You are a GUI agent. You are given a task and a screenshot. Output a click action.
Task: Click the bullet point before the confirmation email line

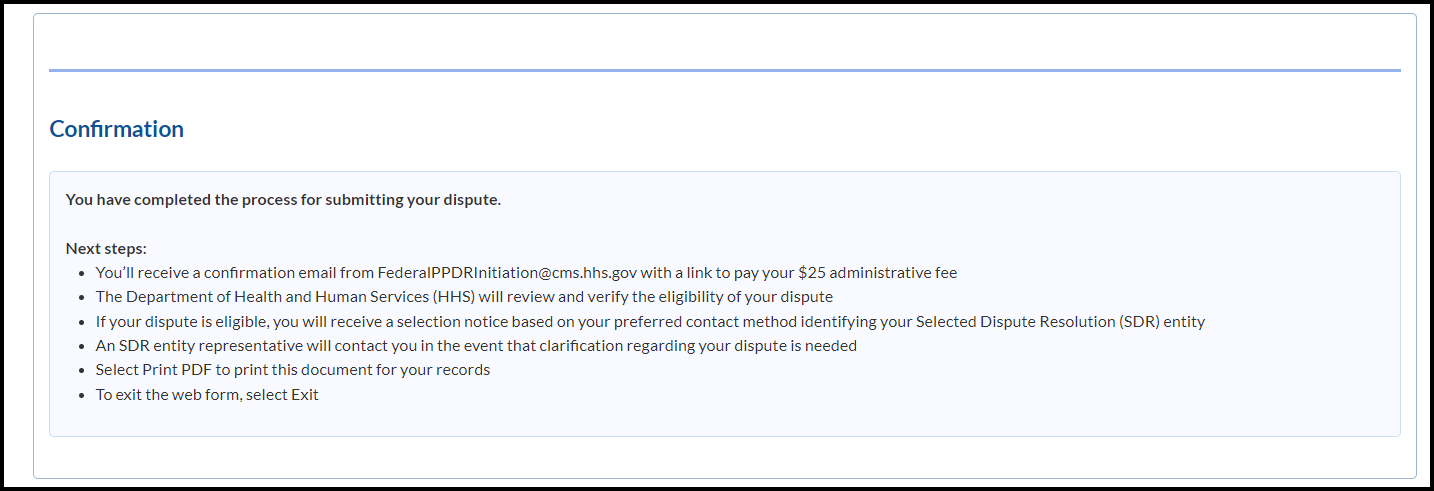click(x=81, y=273)
